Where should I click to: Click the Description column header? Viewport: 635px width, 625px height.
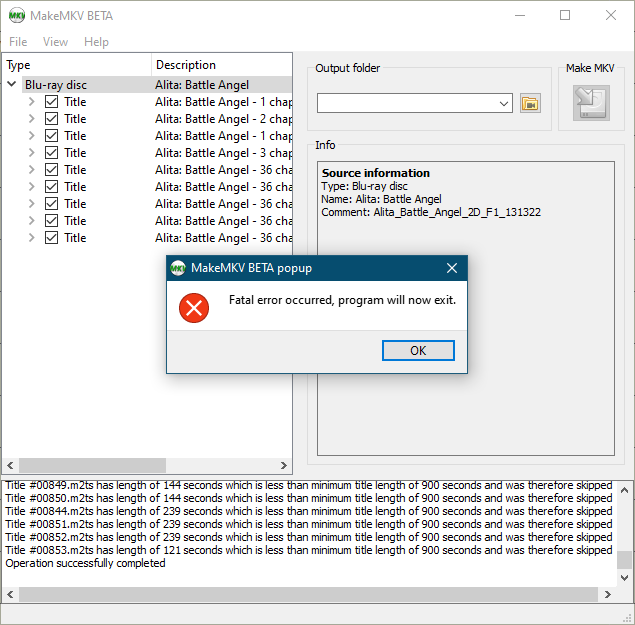[222, 65]
